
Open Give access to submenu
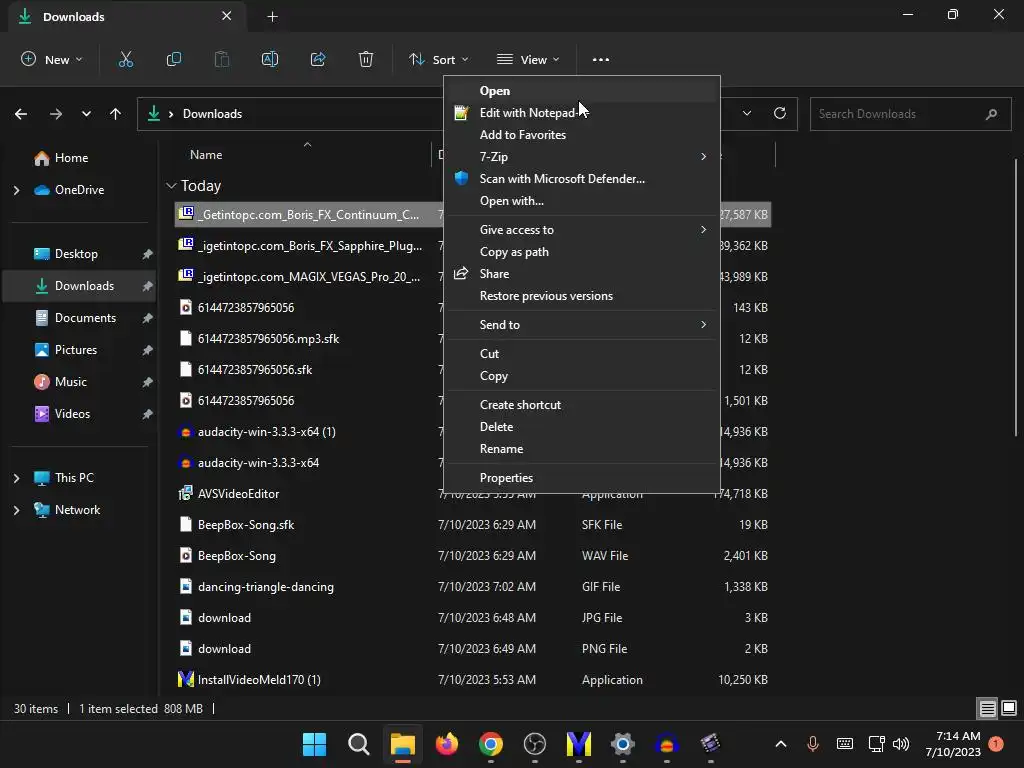[x=582, y=230]
